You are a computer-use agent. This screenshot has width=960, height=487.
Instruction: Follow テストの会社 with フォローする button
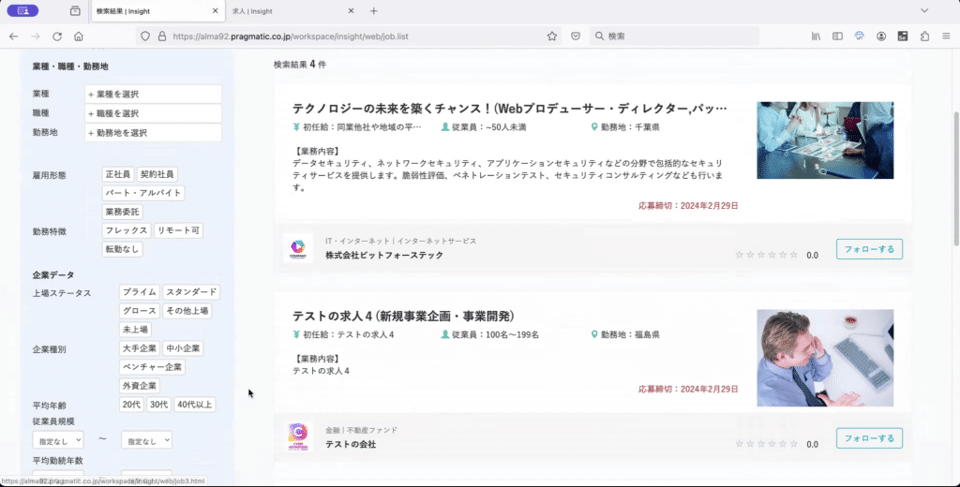(869, 438)
